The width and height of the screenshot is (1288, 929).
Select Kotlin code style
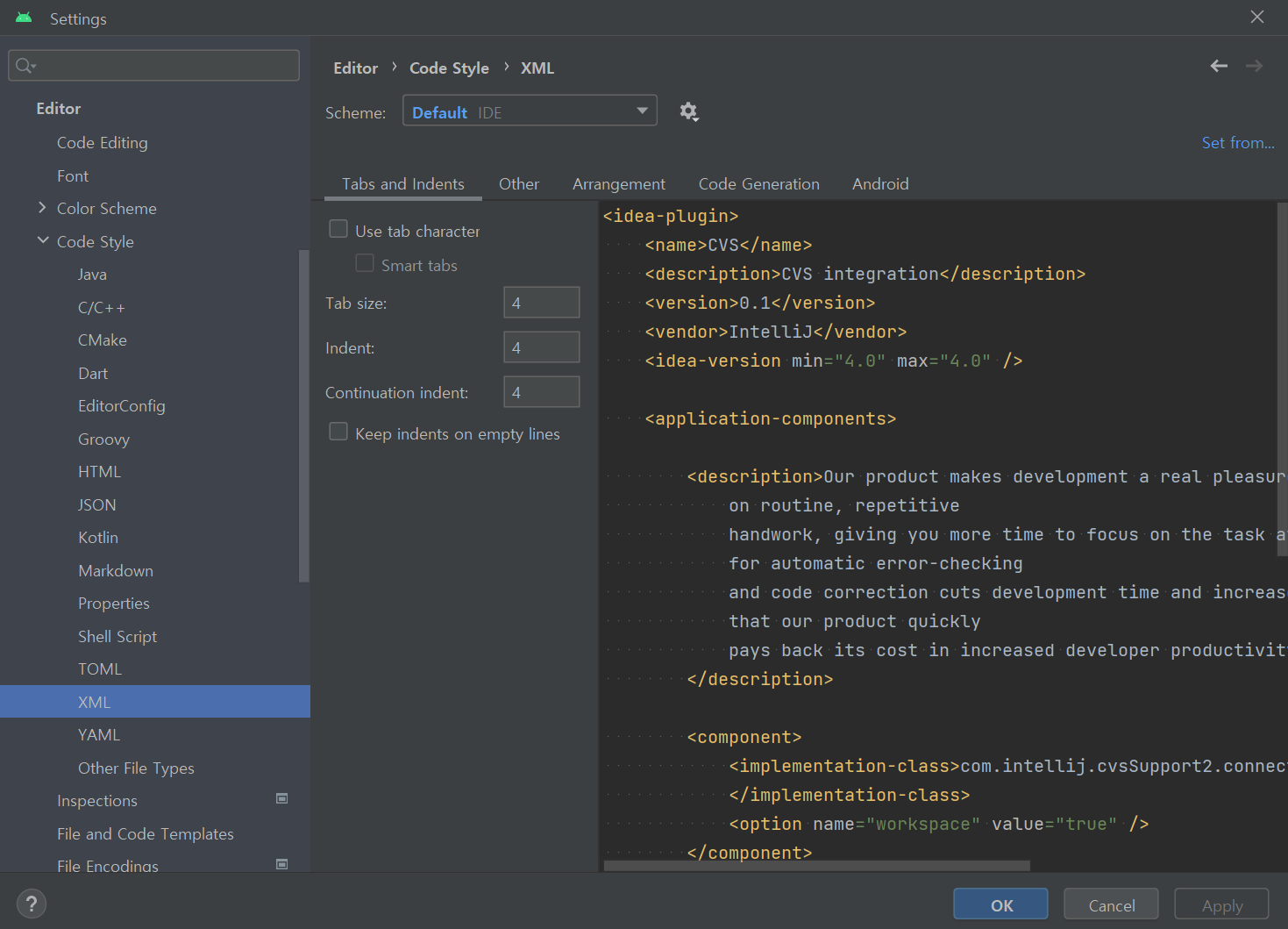(x=98, y=537)
